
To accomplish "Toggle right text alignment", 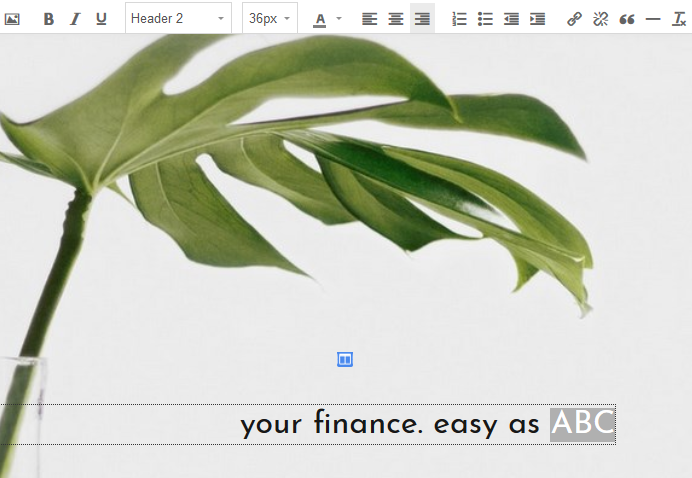I will (422, 19).
